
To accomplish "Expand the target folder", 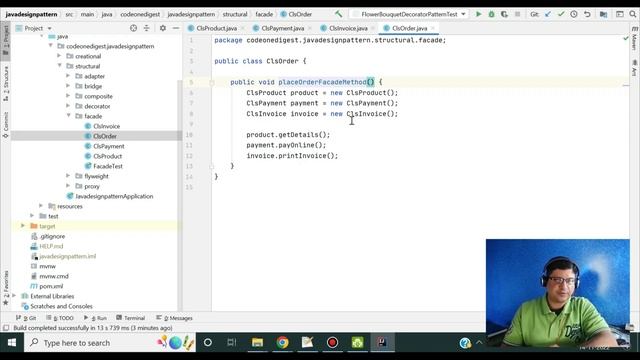I will click(x=23, y=226).
